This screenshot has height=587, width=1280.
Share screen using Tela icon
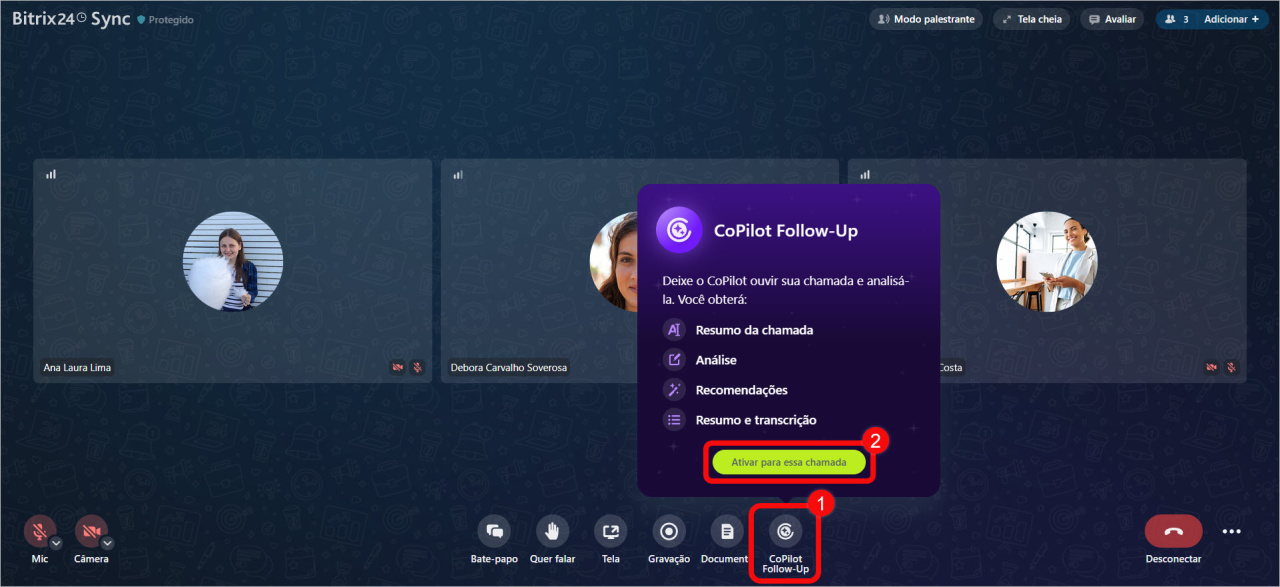(610, 531)
